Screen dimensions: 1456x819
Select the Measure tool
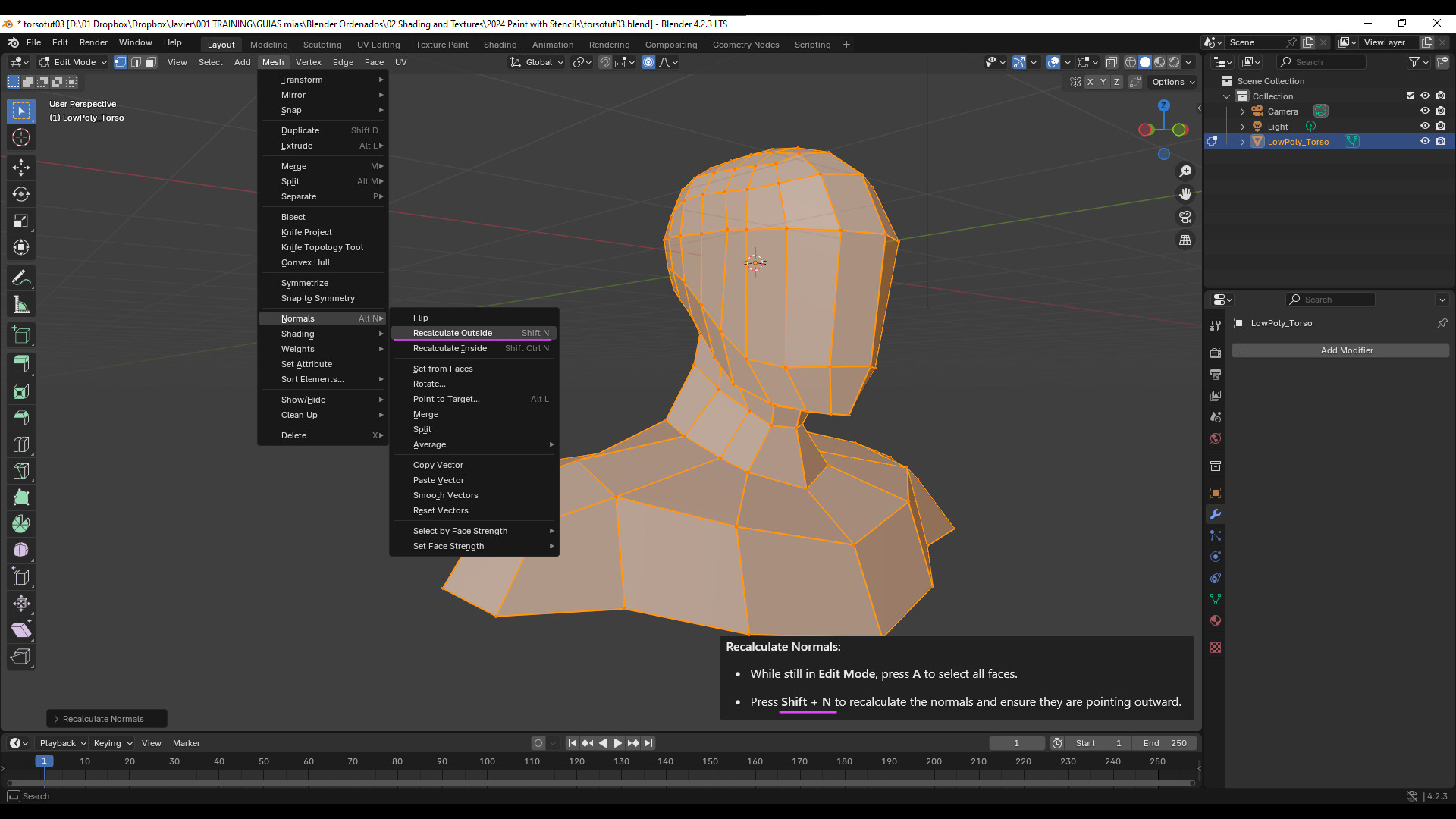(21, 305)
